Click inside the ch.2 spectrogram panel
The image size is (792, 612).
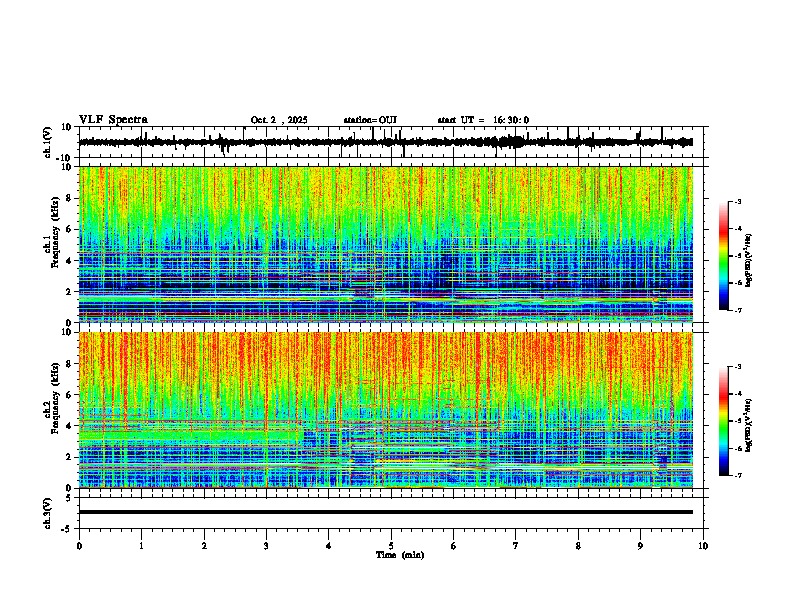pyautogui.click(x=385, y=410)
